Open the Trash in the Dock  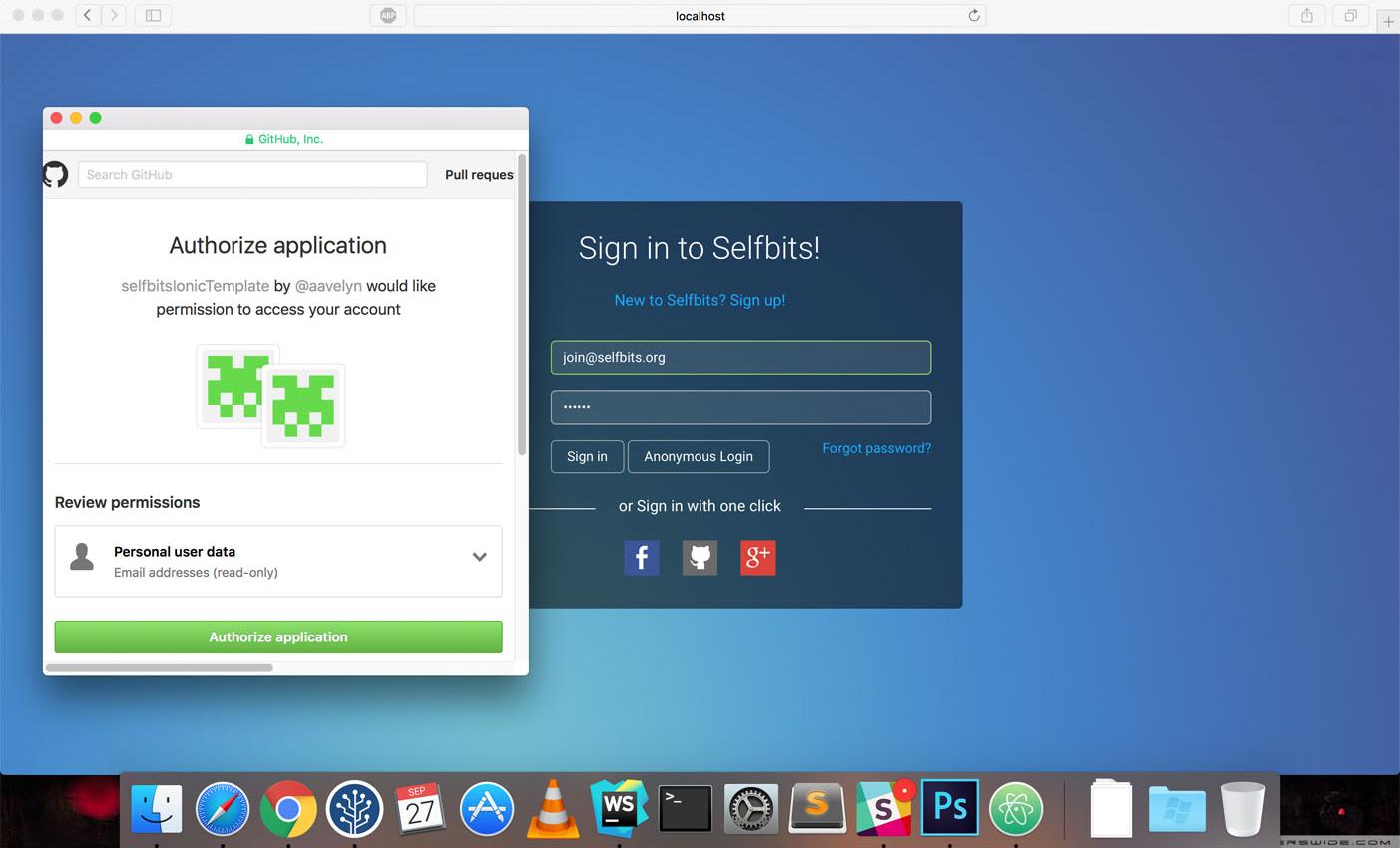pyautogui.click(x=1242, y=809)
